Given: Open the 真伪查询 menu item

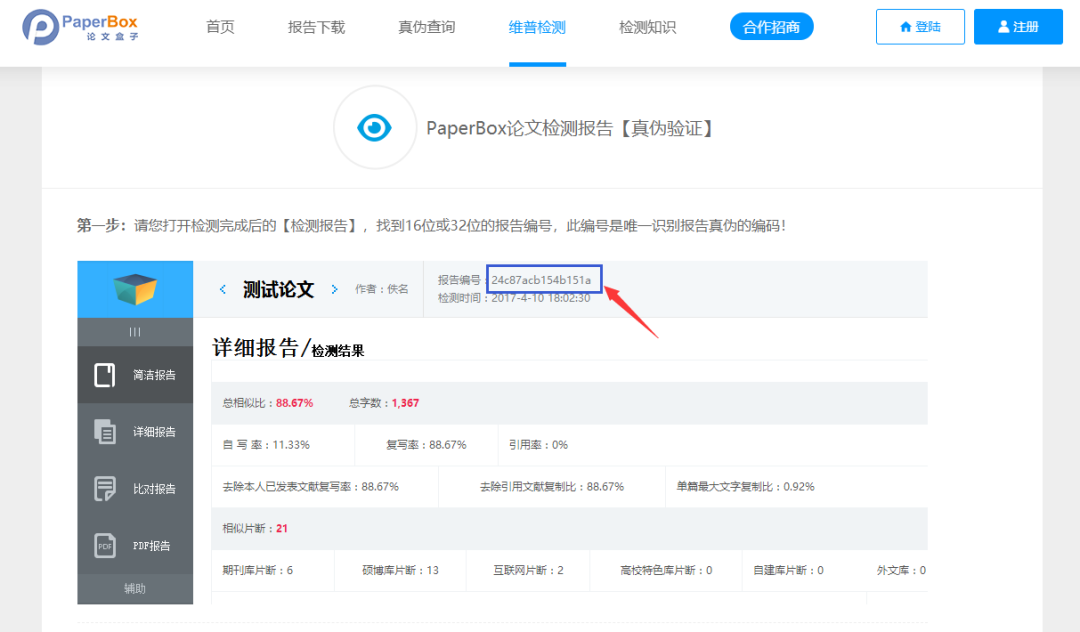Looking at the screenshot, I should (426, 28).
